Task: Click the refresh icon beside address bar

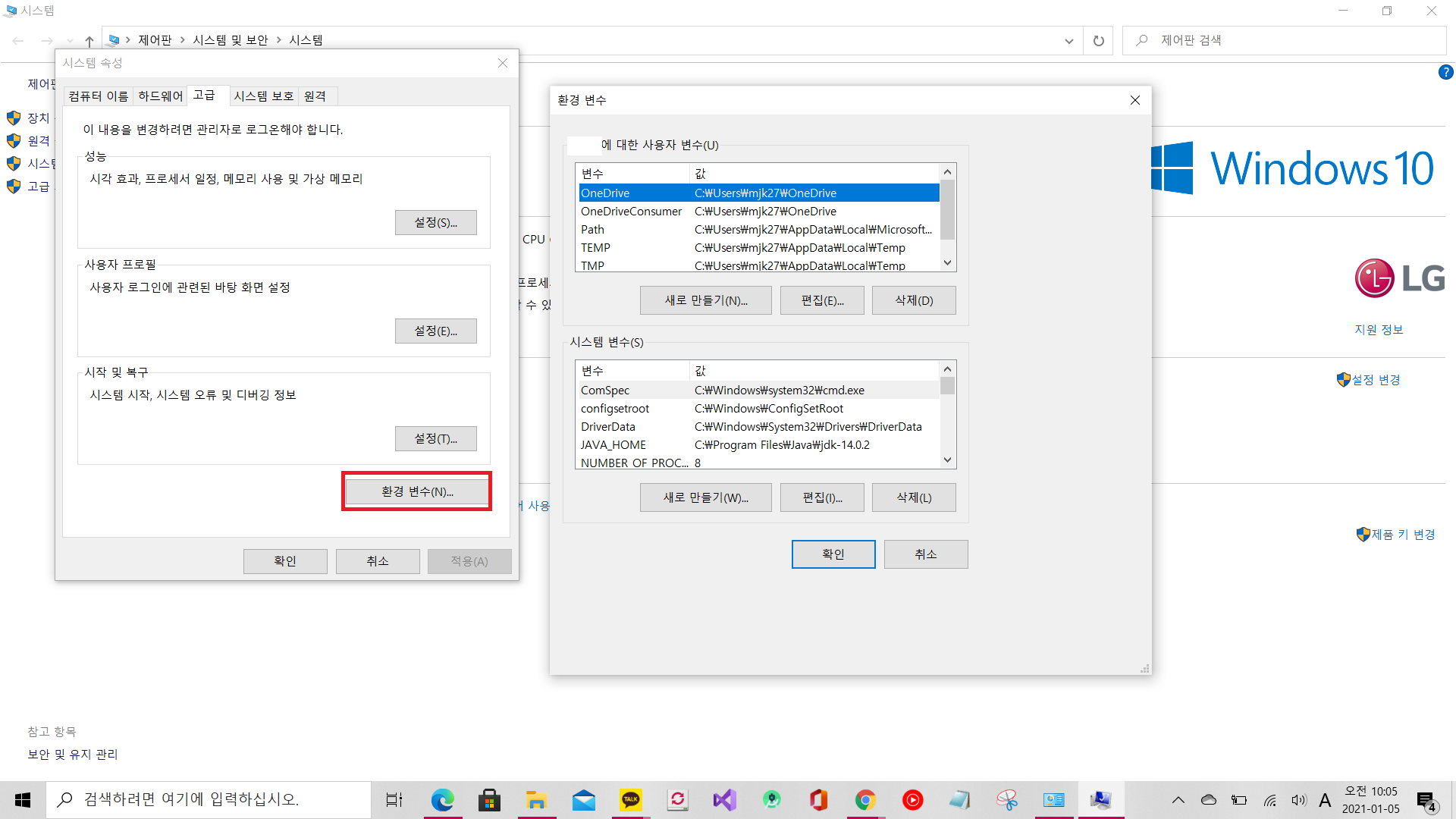Action: (1098, 40)
